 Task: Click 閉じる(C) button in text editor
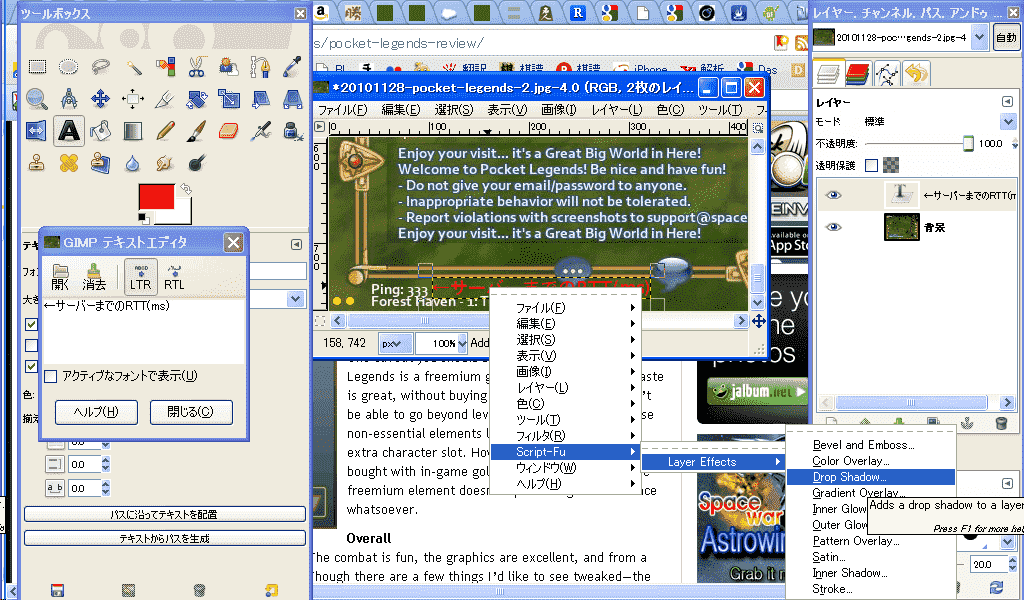[191, 412]
